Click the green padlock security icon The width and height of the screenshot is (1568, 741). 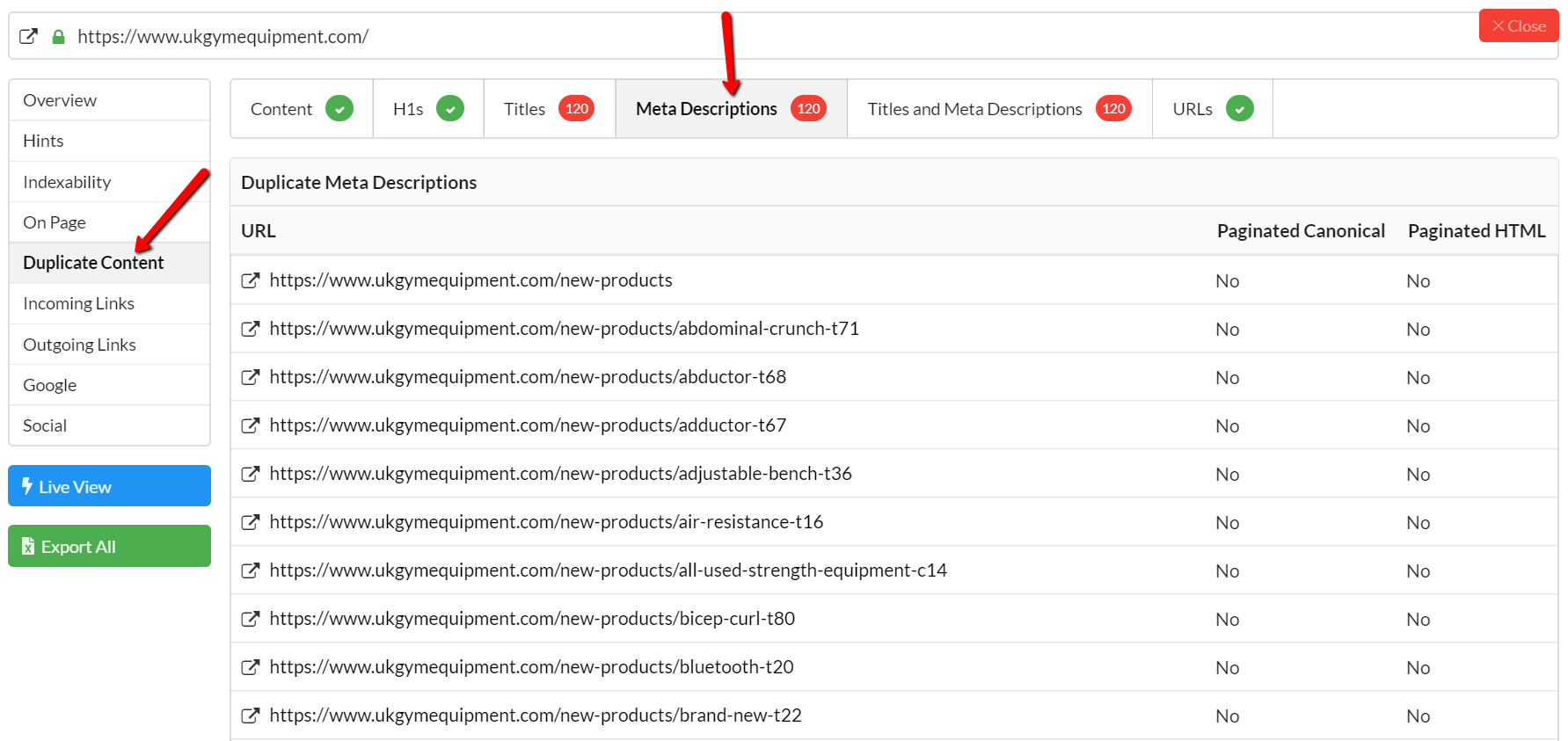59,37
